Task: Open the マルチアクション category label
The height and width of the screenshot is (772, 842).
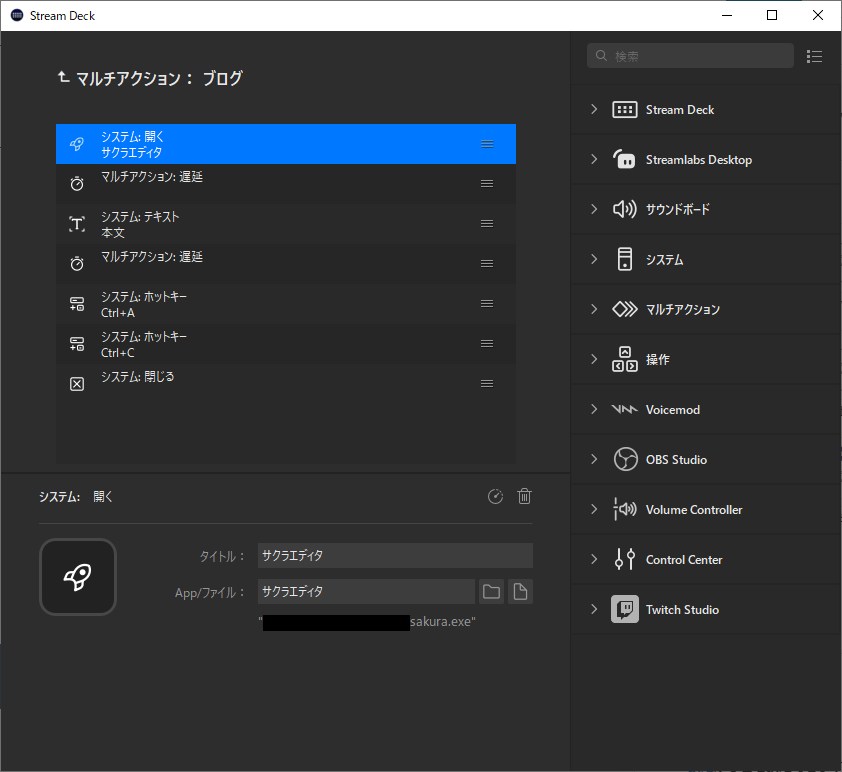Action: [x=683, y=310]
